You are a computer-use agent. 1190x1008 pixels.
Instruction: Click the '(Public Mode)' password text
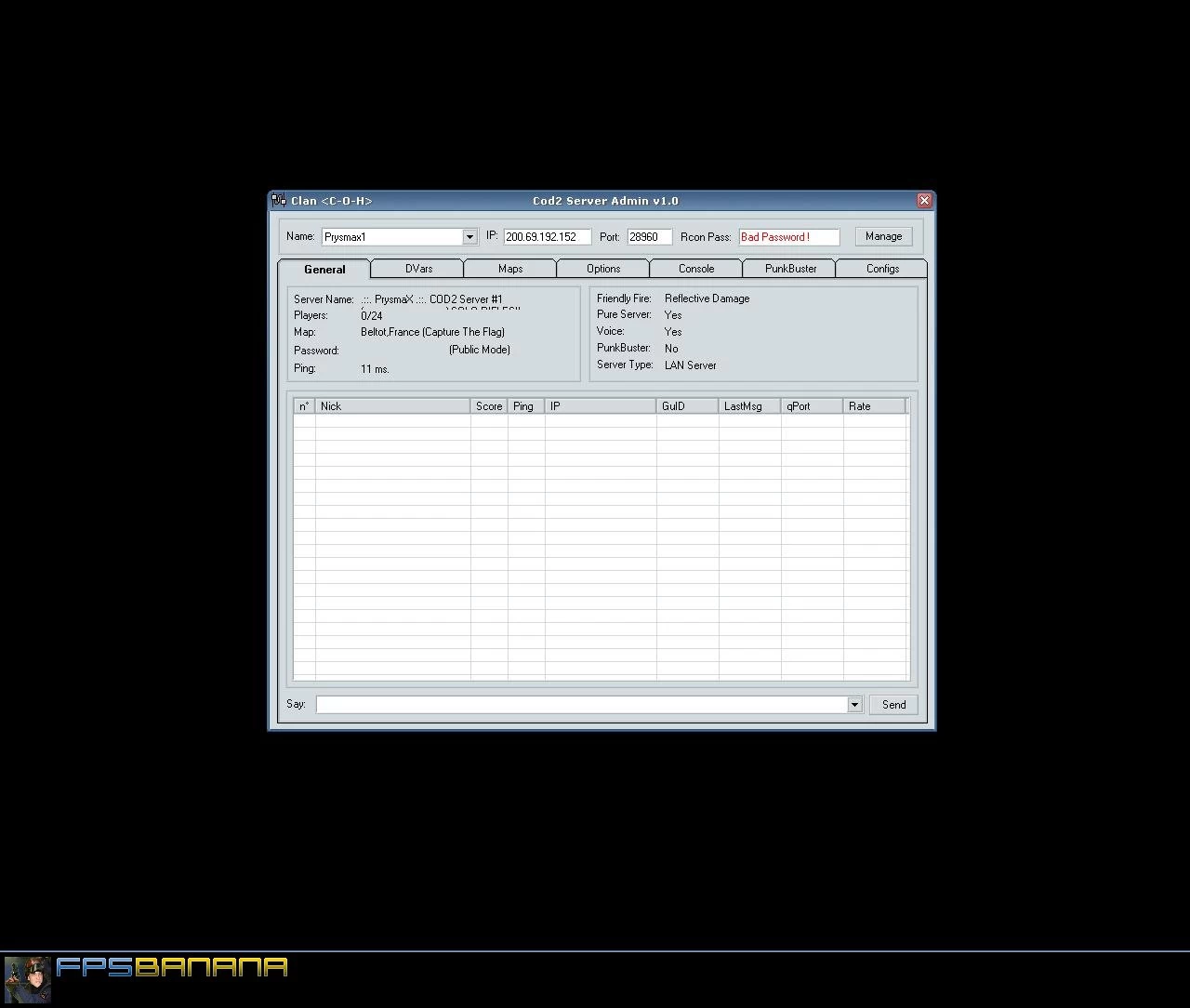(x=479, y=350)
